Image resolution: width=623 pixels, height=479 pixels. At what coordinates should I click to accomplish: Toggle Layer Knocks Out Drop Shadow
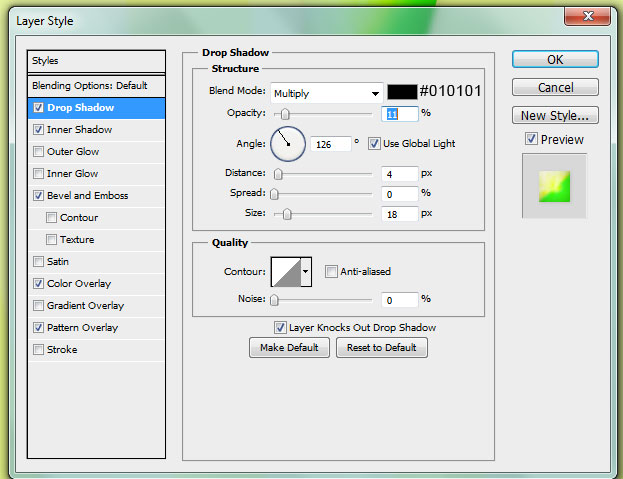280,328
